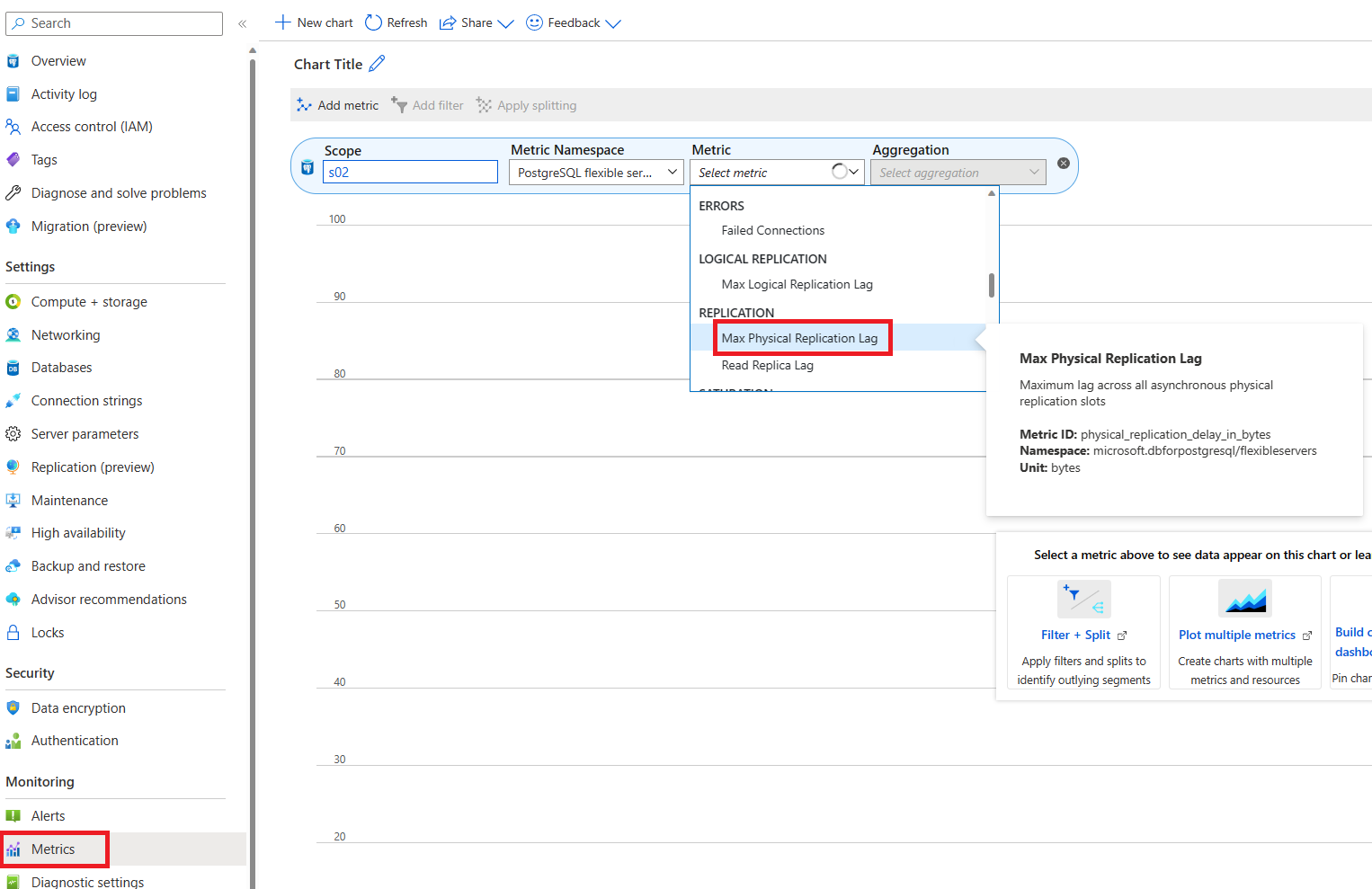The image size is (1372, 889).
Task: Open the Select aggregation dropdown
Action: pyautogui.click(x=958, y=173)
